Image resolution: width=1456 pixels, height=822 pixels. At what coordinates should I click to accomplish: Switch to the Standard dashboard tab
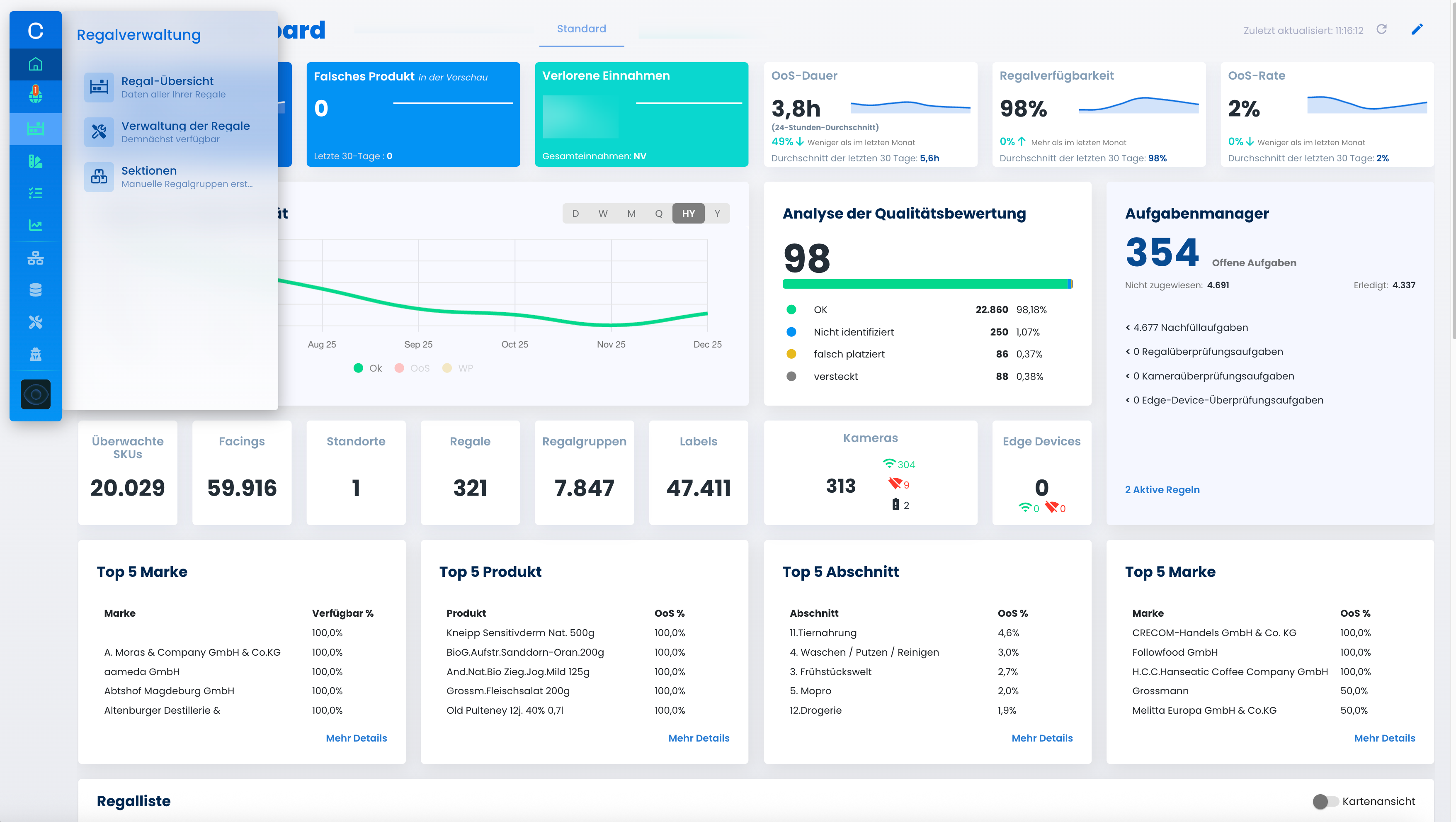581,29
